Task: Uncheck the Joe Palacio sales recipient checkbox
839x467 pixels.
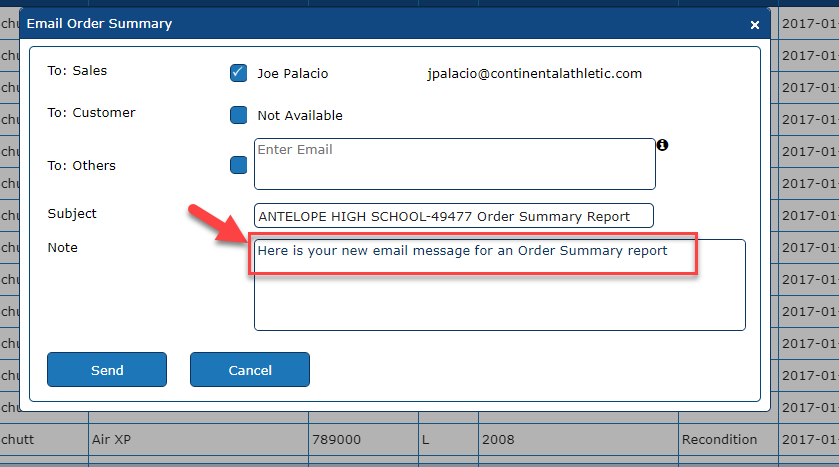Action: (238, 73)
